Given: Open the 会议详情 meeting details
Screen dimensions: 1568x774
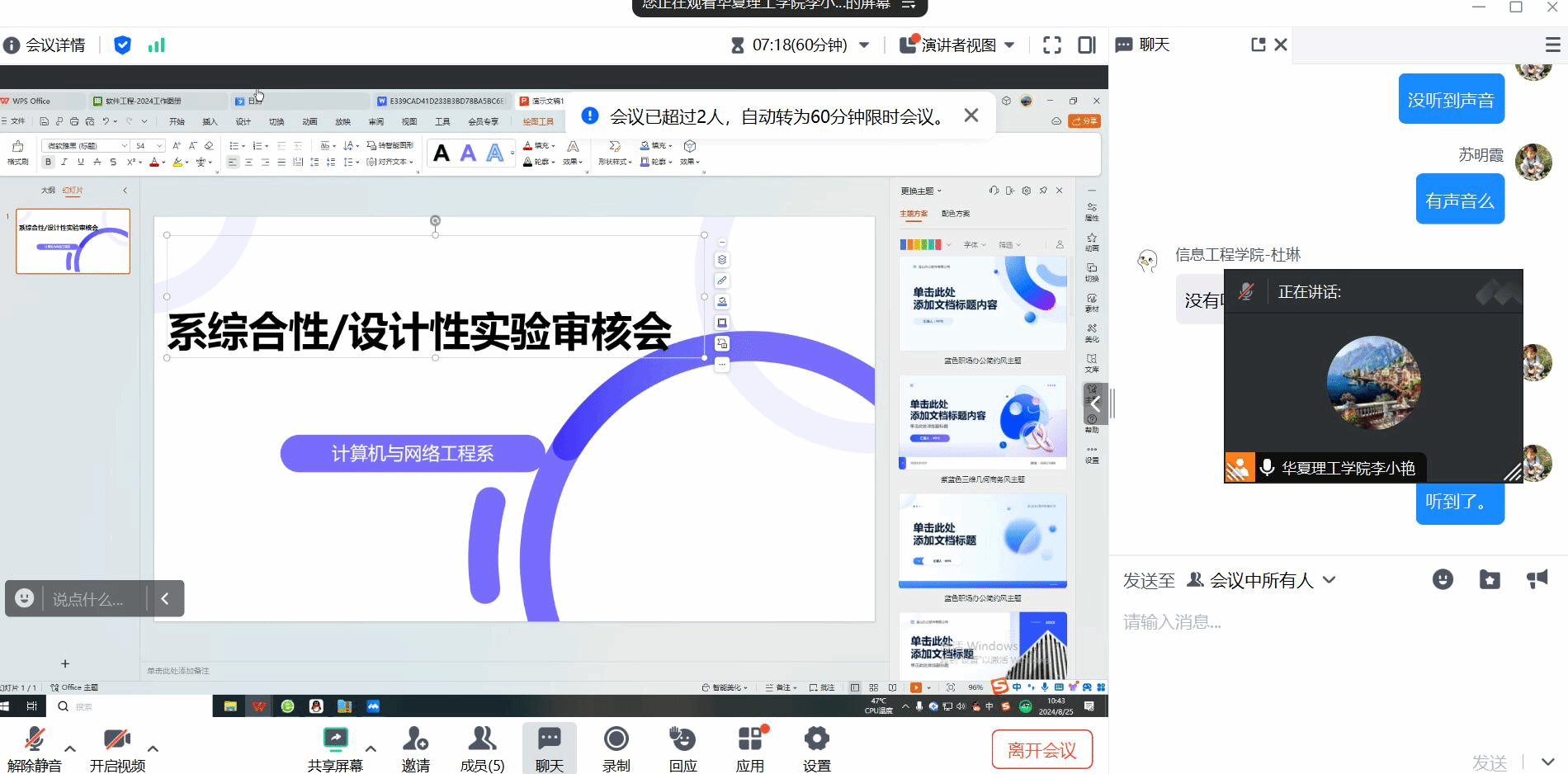Looking at the screenshot, I should coord(45,45).
